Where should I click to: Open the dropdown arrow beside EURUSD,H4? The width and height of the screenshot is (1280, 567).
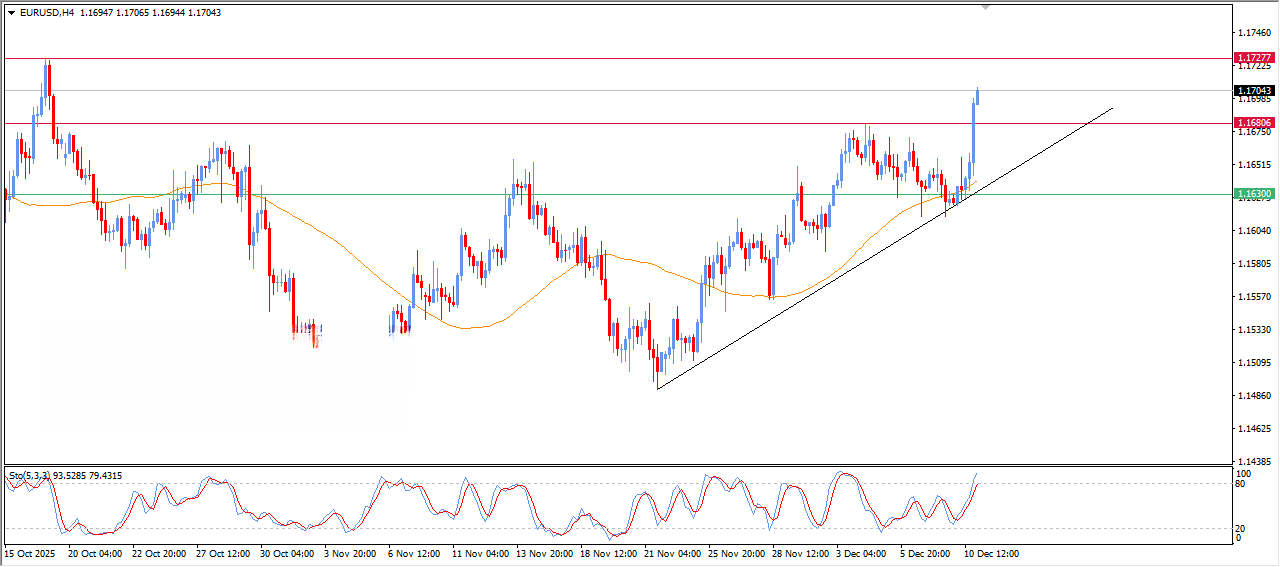pos(12,12)
